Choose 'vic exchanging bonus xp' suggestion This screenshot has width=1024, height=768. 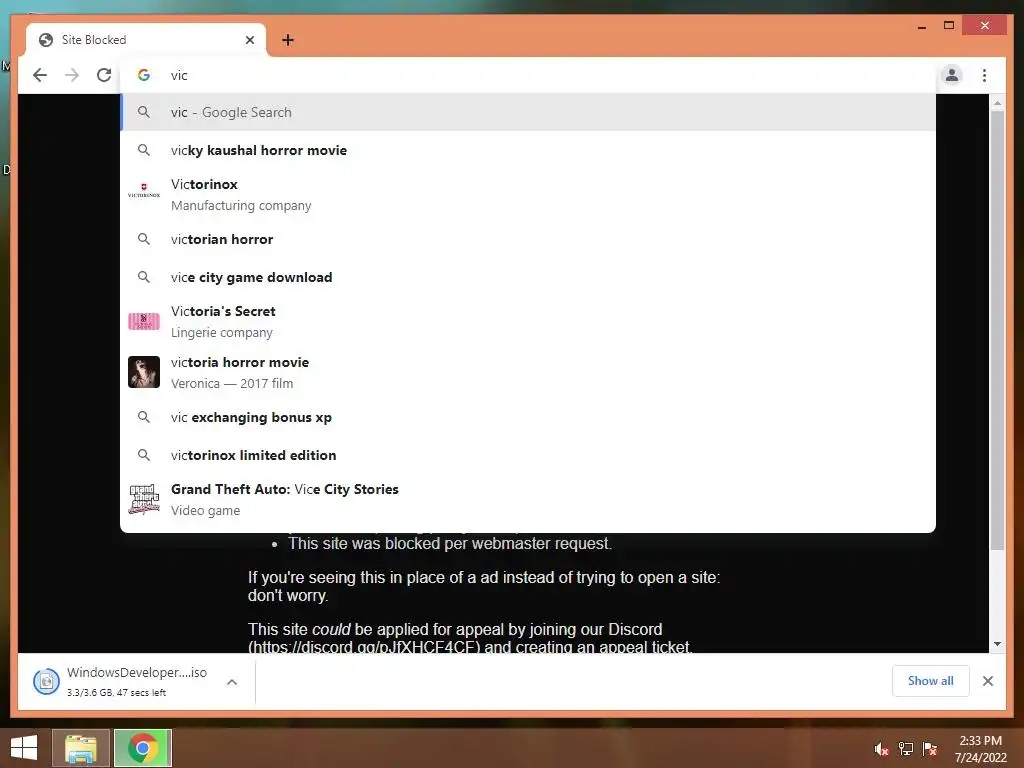pos(528,417)
